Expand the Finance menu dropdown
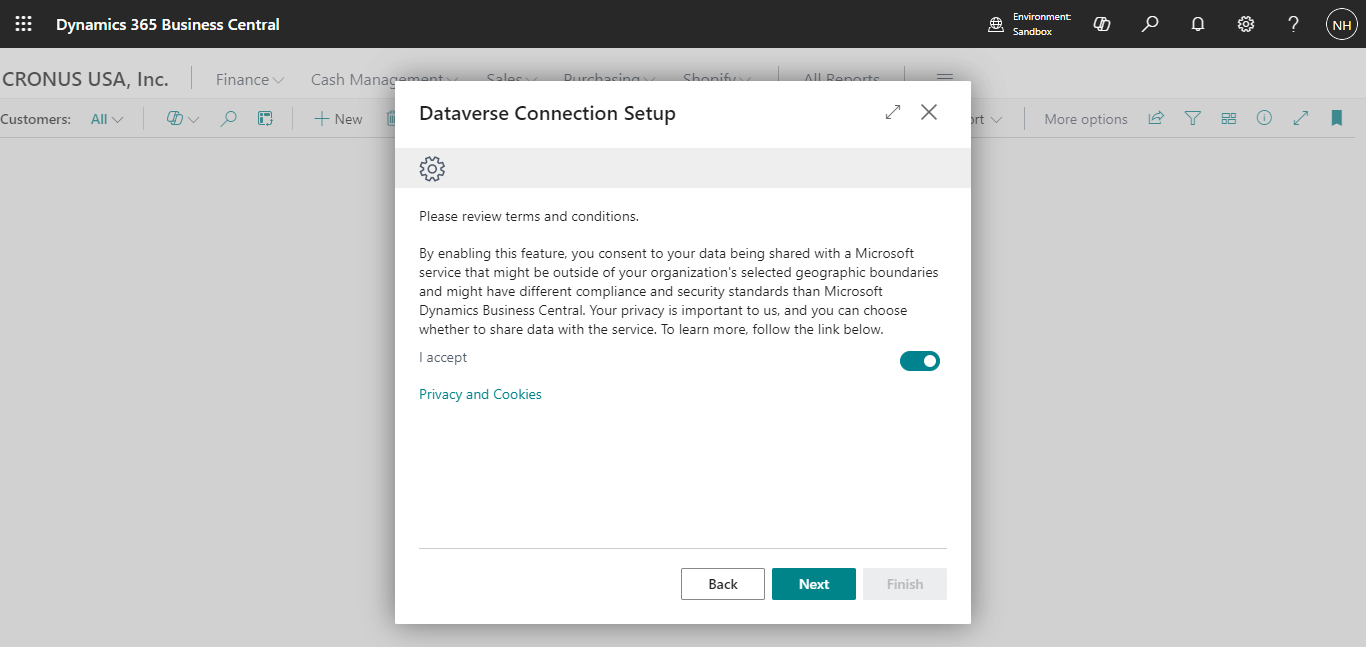The width and height of the screenshot is (1366, 647). coord(250,80)
